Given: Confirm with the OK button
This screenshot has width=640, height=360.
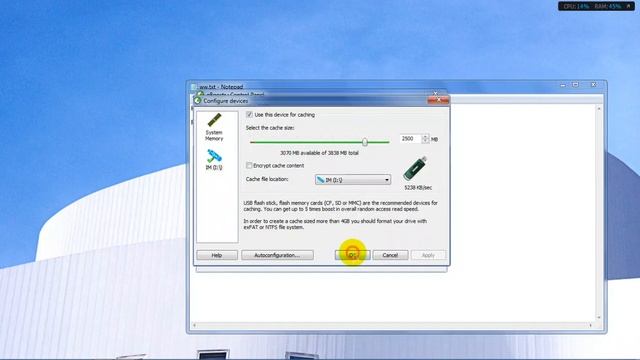Looking at the screenshot, I should coord(352,255).
